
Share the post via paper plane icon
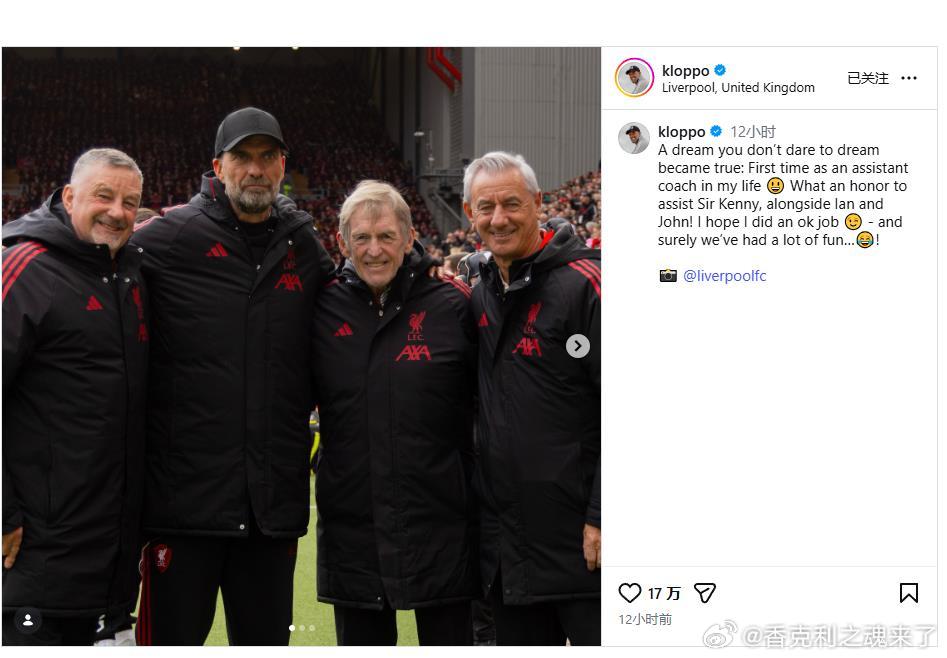tap(705, 593)
